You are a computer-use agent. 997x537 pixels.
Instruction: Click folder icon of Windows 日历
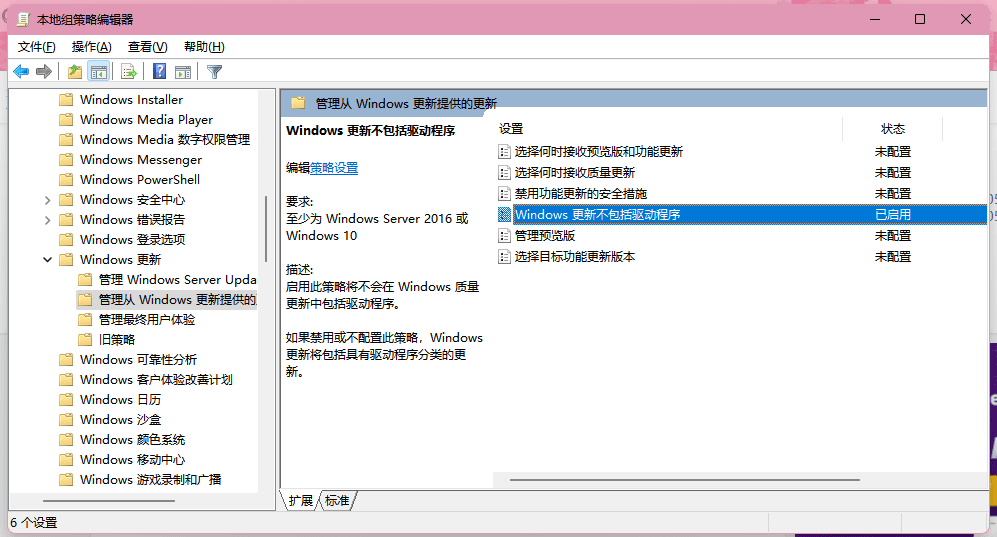click(66, 400)
